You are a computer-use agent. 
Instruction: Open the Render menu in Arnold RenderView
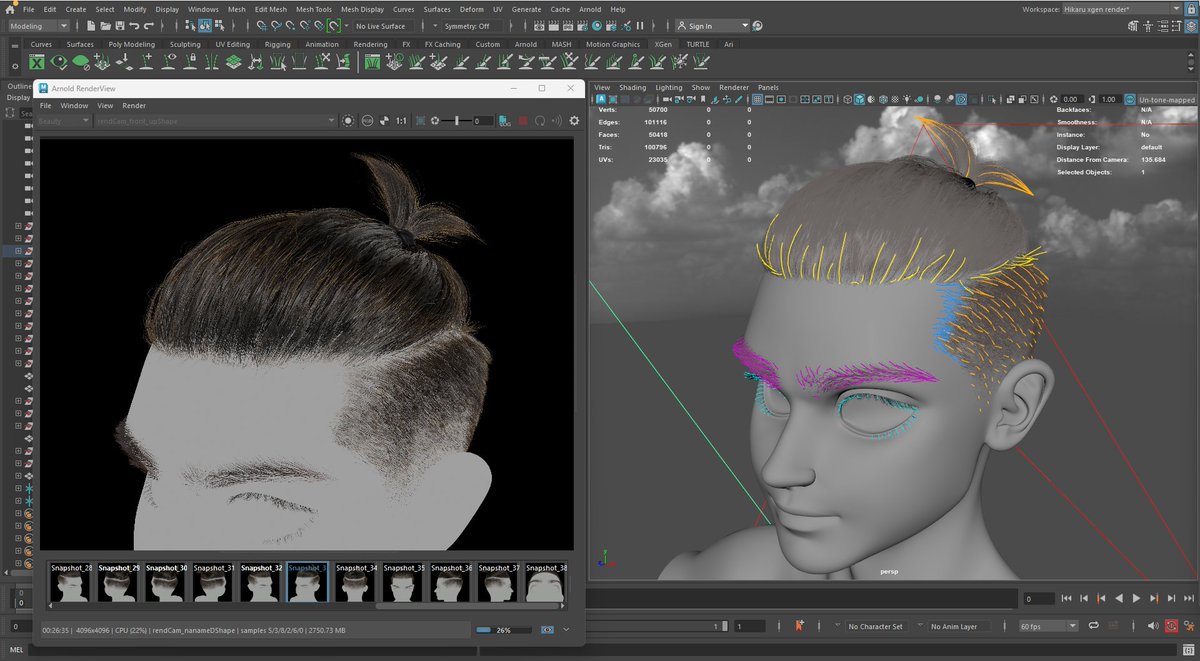click(134, 105)
